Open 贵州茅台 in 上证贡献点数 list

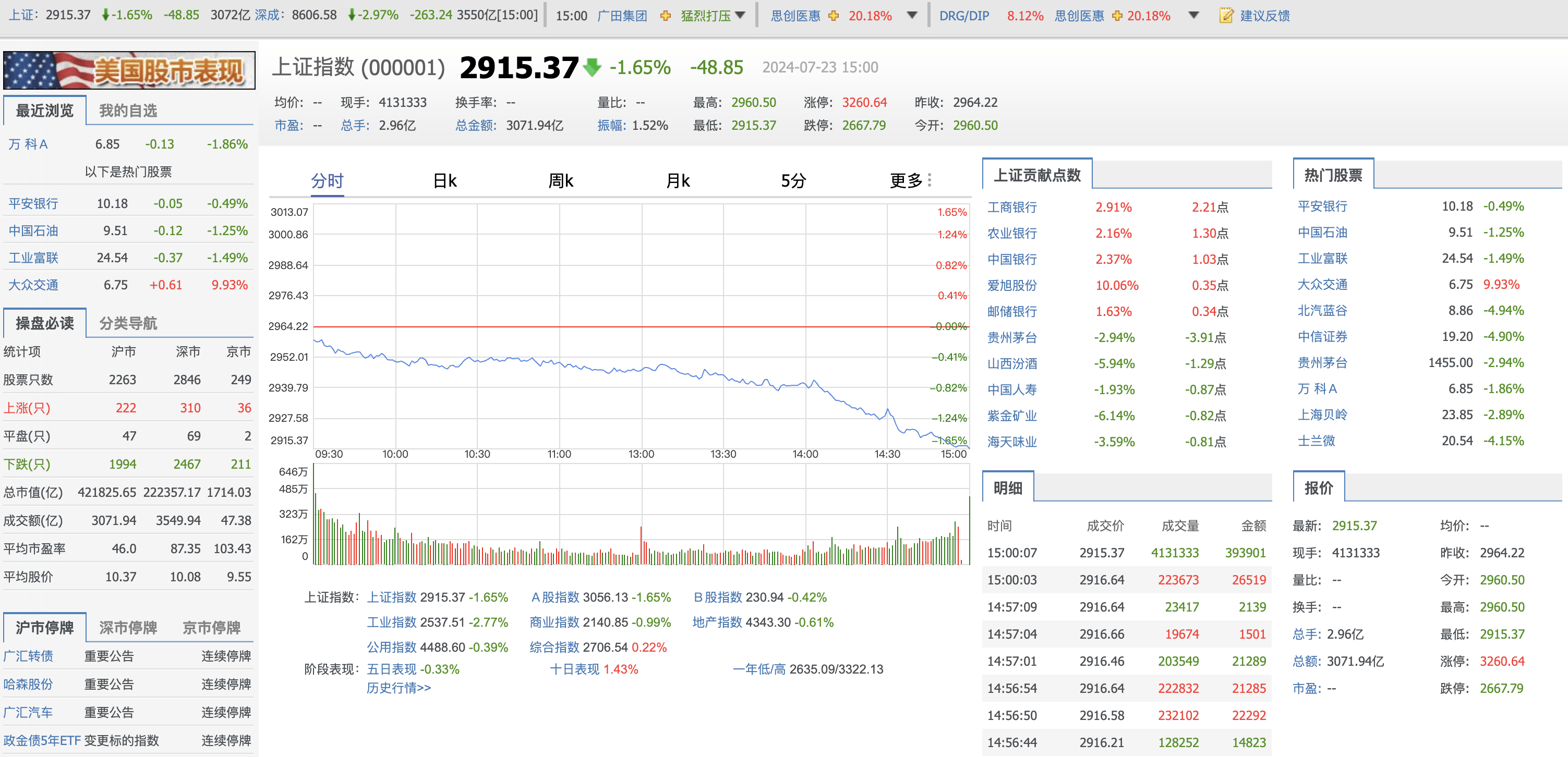[1011, 337]
